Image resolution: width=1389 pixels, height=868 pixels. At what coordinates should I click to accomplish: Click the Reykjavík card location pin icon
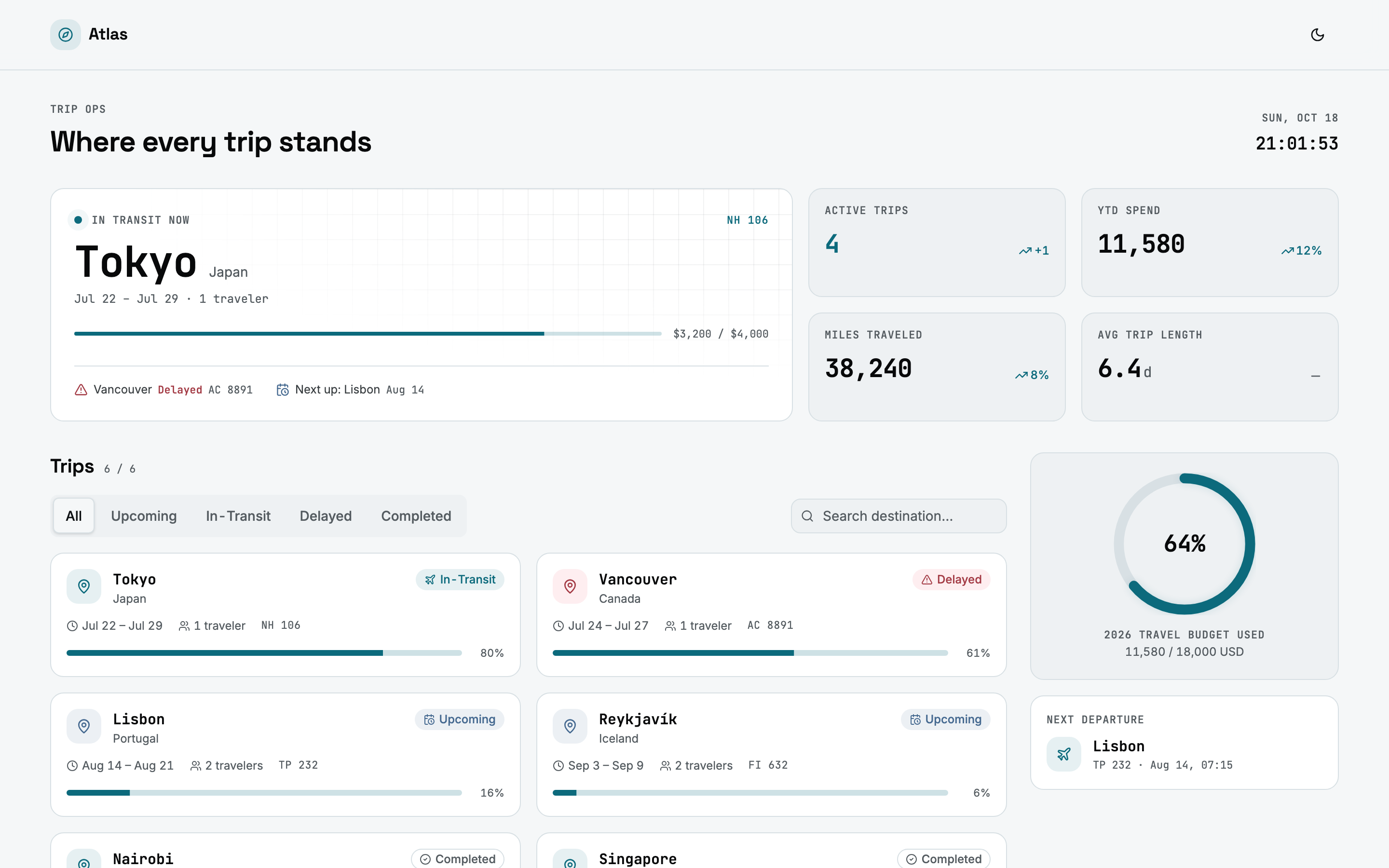(x=570, y=726)
